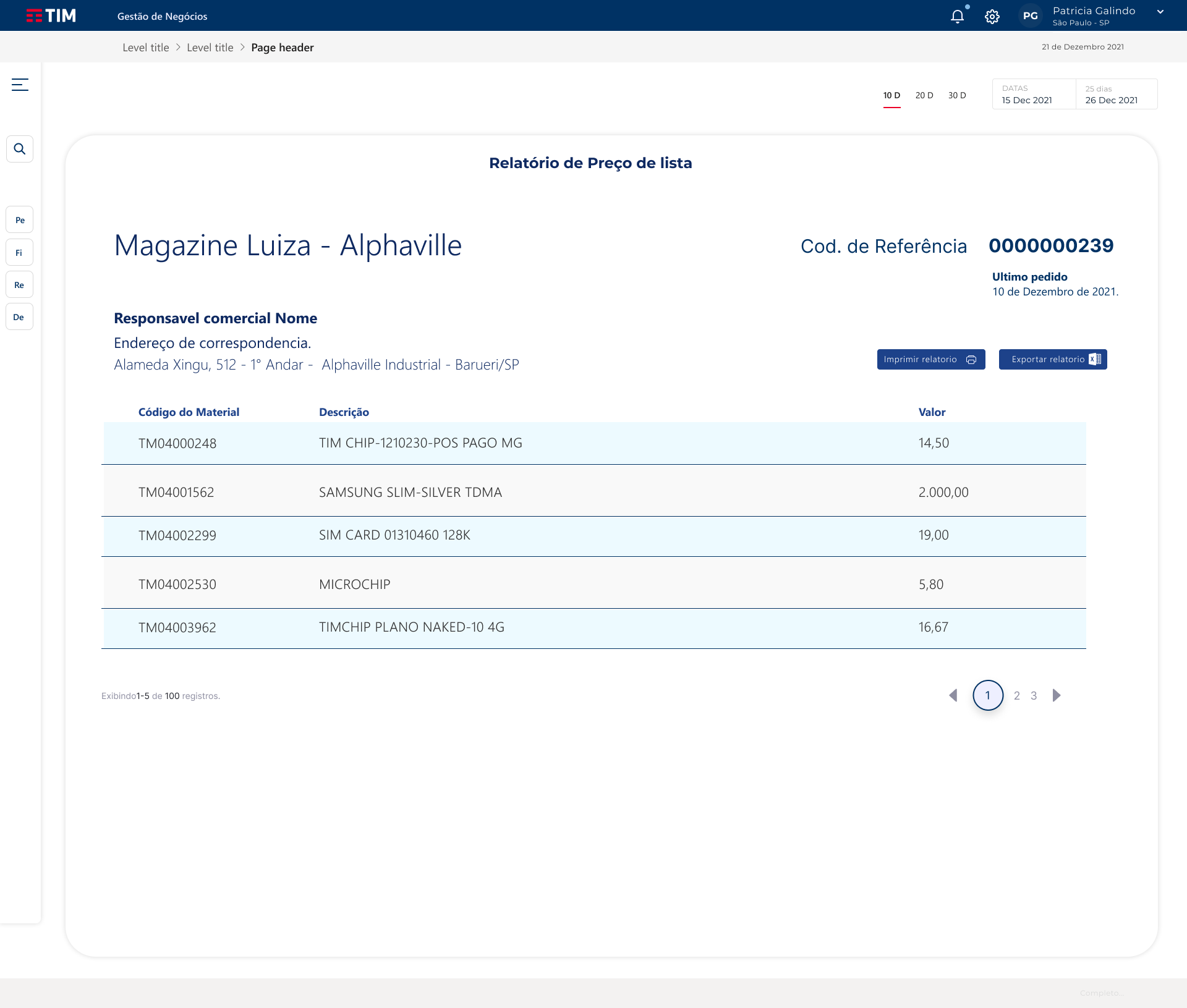The image size is (1187, 1008).
Task: Click reference code 0000000239
Action: [1051, 246]
